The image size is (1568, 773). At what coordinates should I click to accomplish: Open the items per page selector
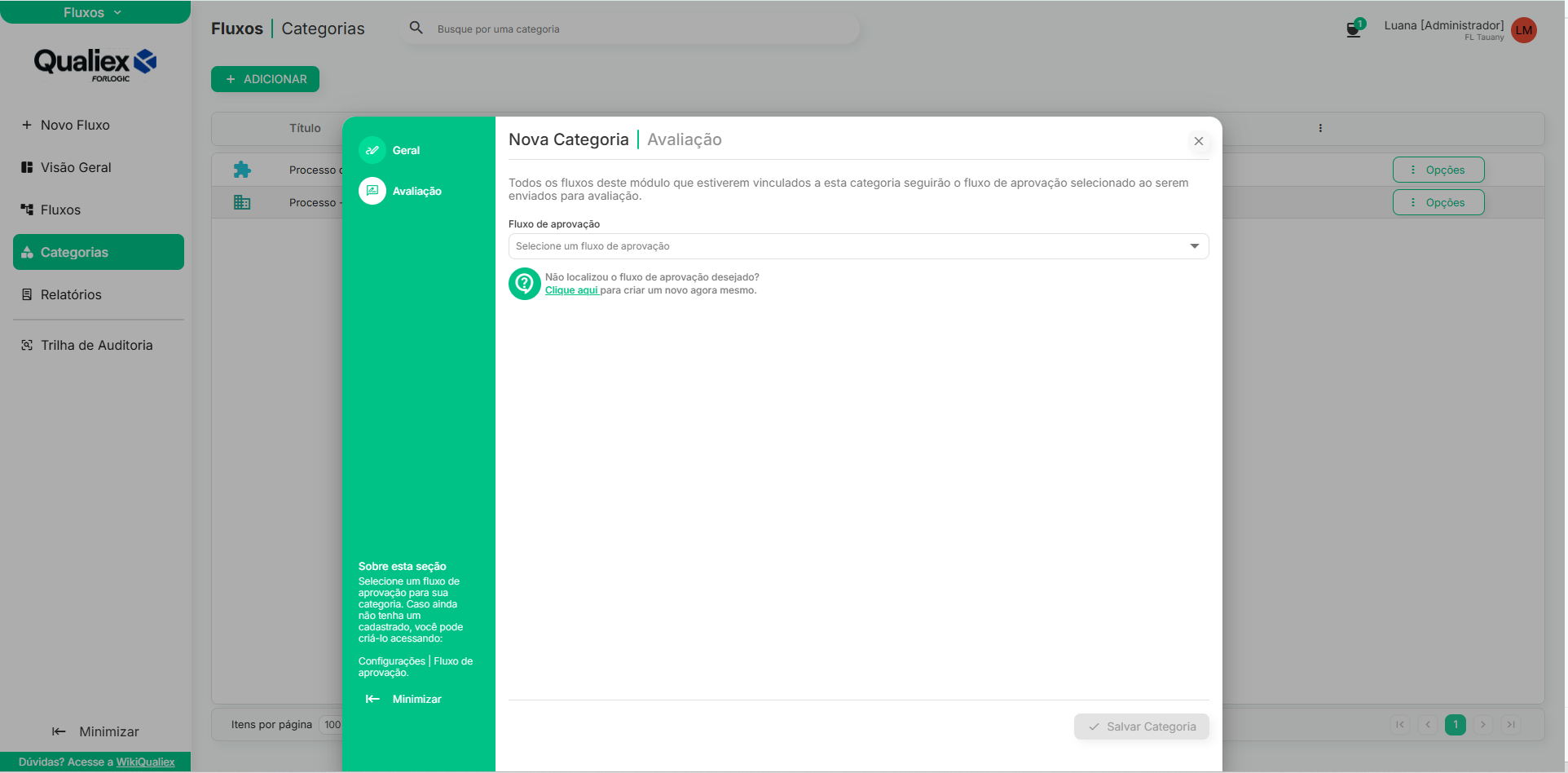click(332, 725)
